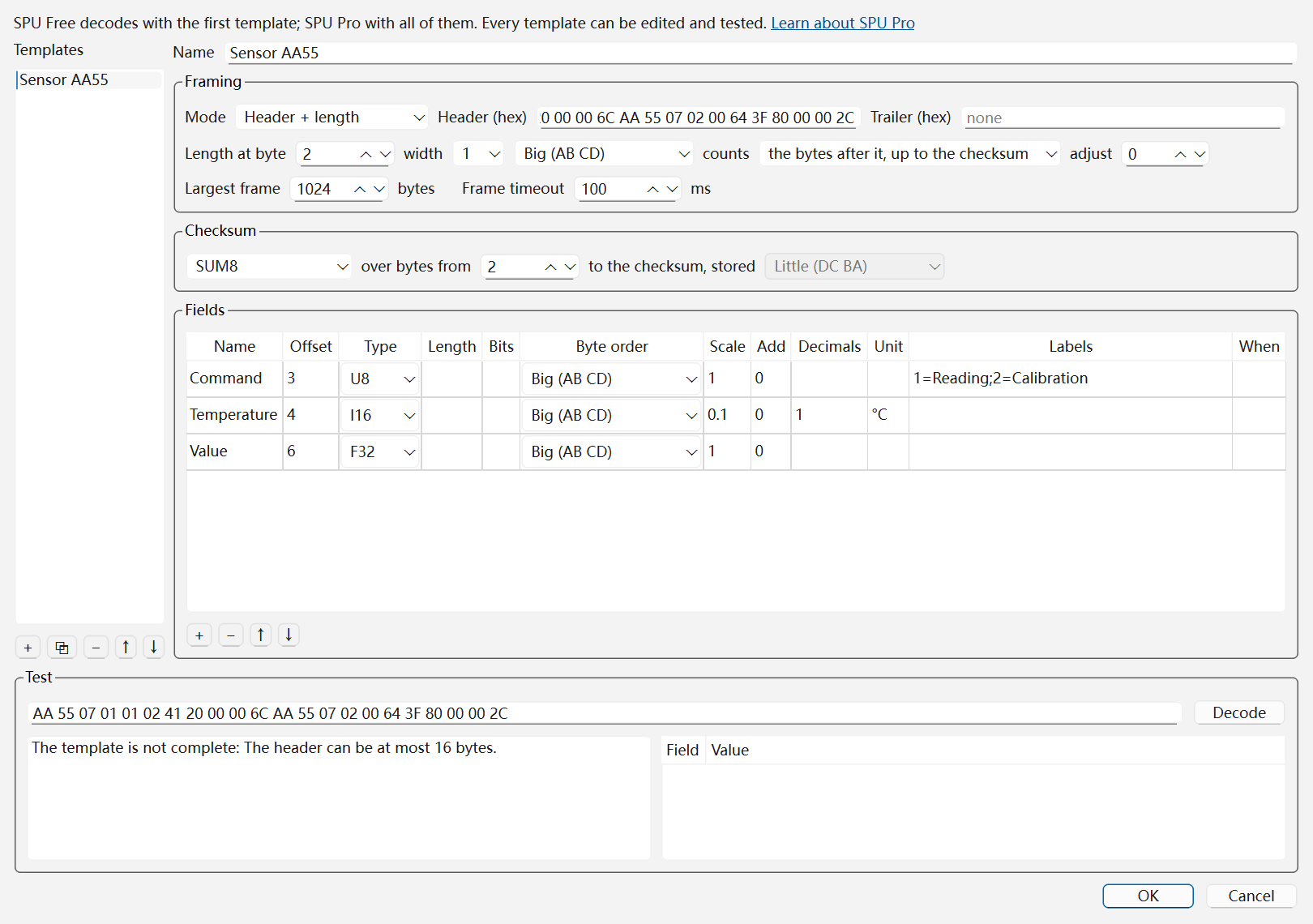The height and width of the screenshot is (924, 1313).
Task: Click the Value field name cell
Action: 234,451
